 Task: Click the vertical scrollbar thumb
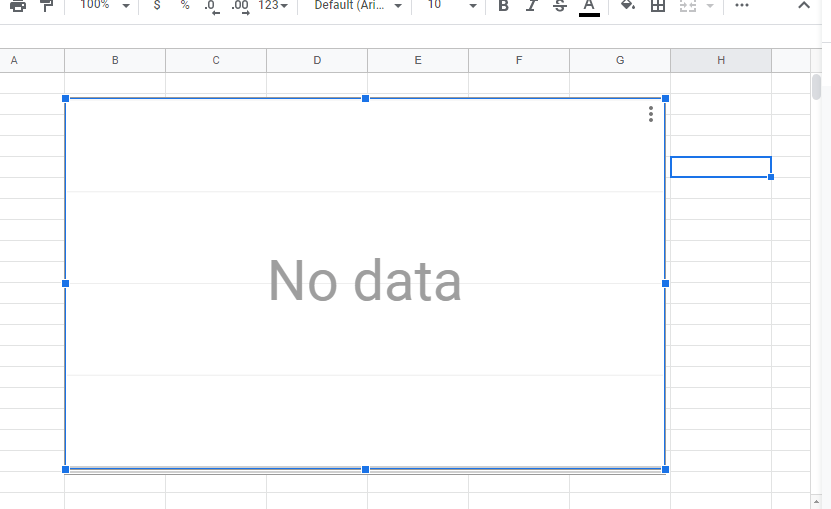816,87
